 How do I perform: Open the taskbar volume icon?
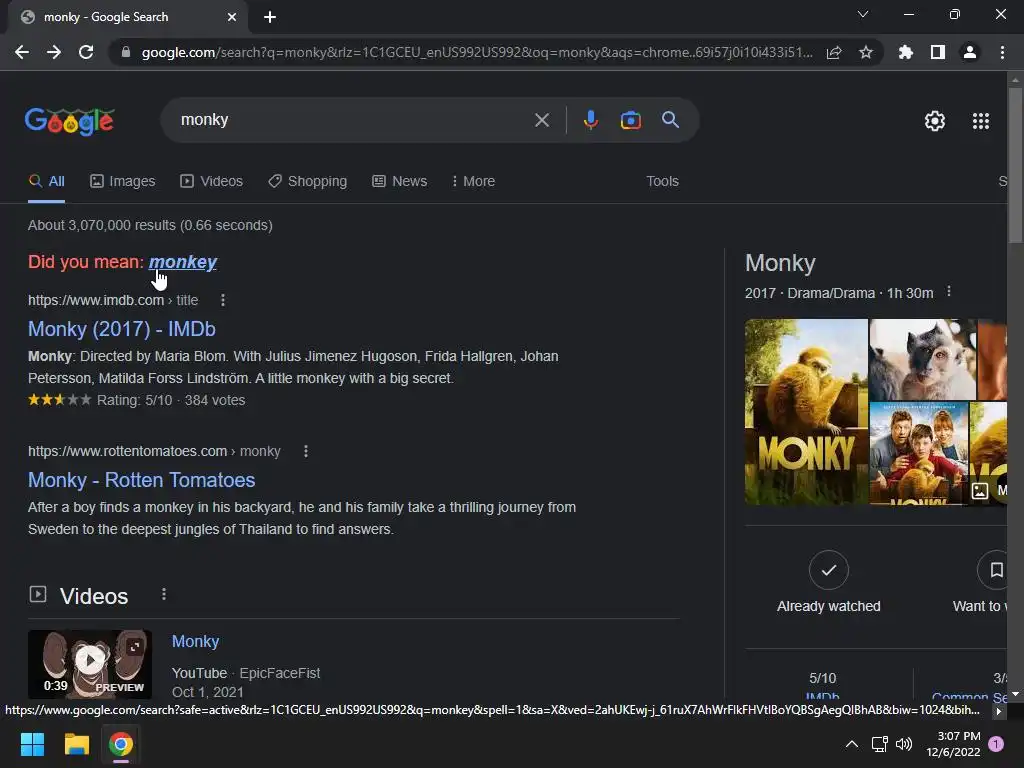coord(904,744)
